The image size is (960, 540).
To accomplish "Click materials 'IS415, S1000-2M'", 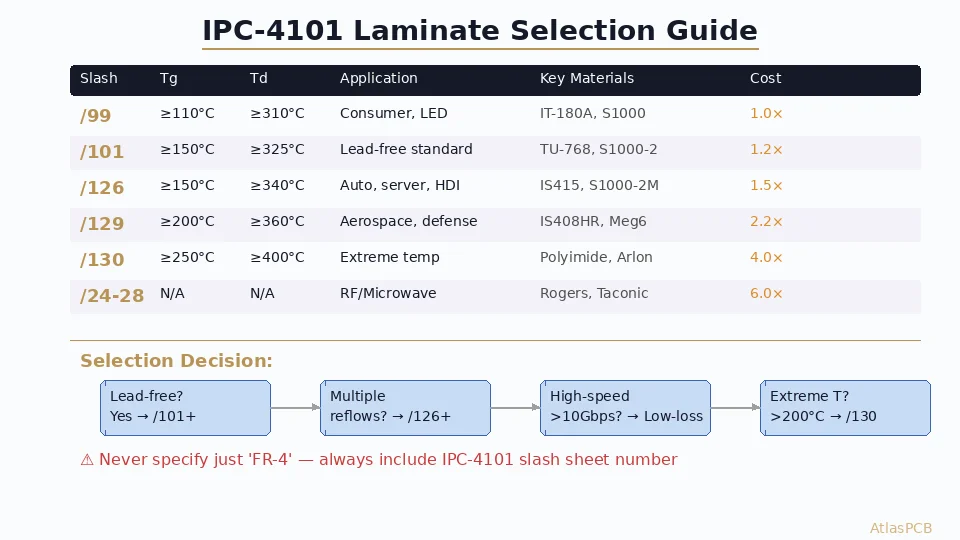I will pos(599,186).
